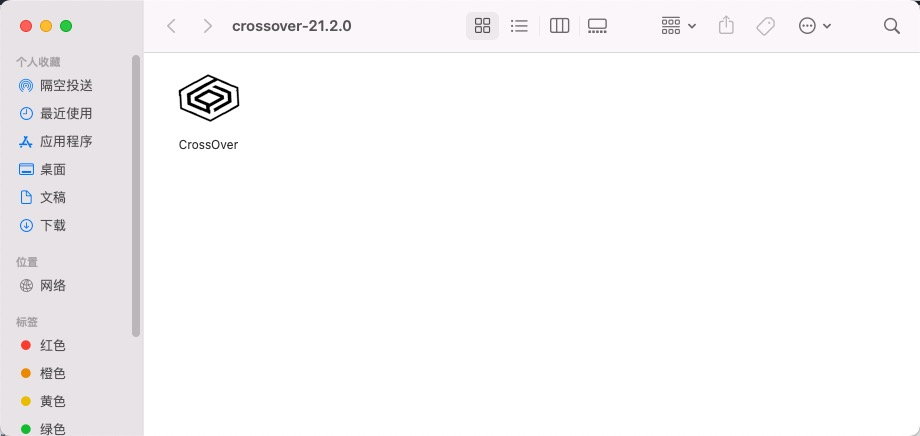This screenshot has height=436, width=920.
Task: Switch to column view
Action: 559,26
